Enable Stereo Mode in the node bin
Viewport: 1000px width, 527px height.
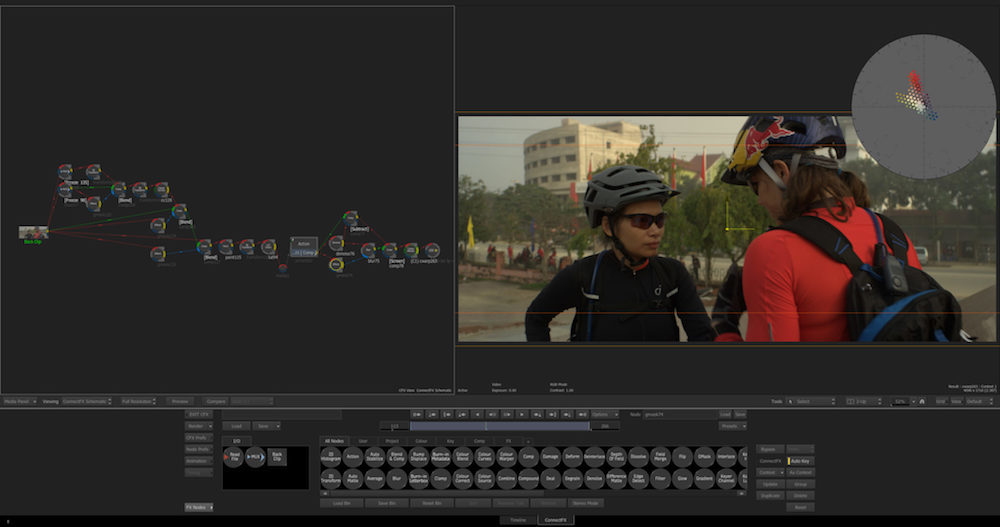coord(585,503)
